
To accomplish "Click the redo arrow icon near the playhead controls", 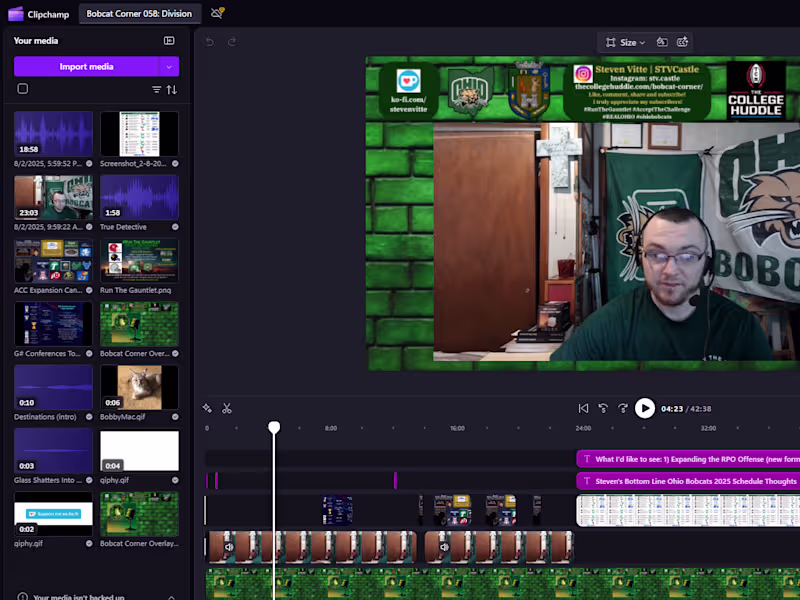I will tap(623, 408).
